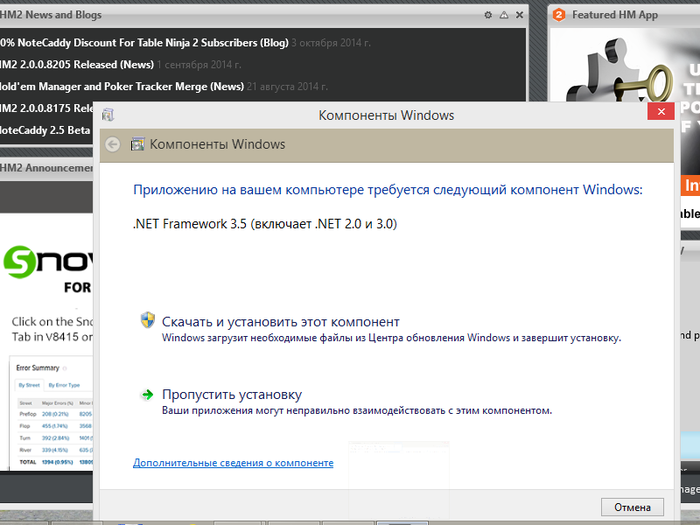
Task: Open NoteCaddy 2.5 Beta news item
Action: [x=45, y=130]
